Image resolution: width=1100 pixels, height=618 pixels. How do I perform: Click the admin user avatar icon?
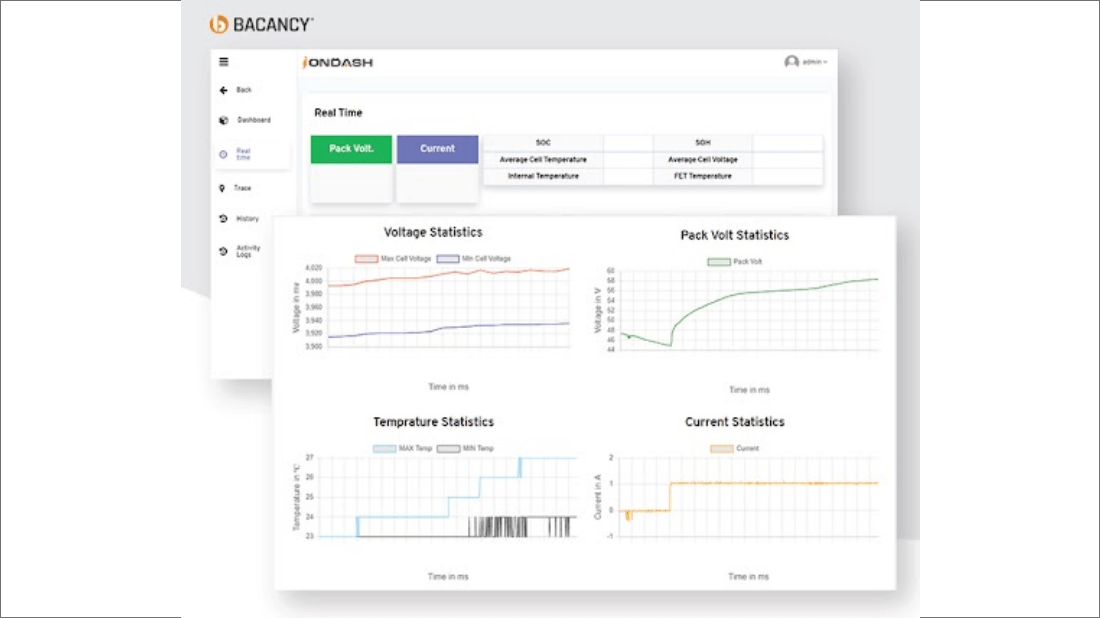point(791,62)
